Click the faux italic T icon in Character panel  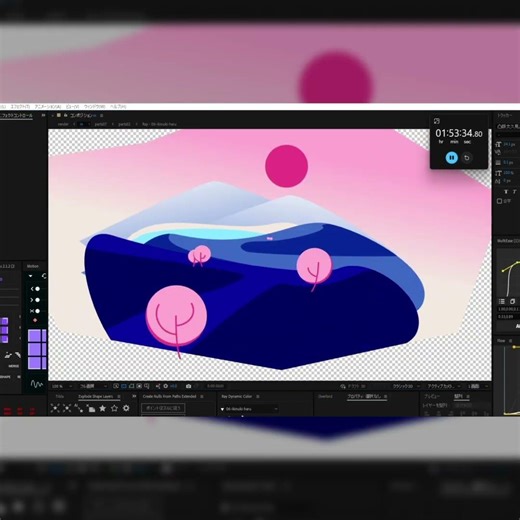click(515, 192)
